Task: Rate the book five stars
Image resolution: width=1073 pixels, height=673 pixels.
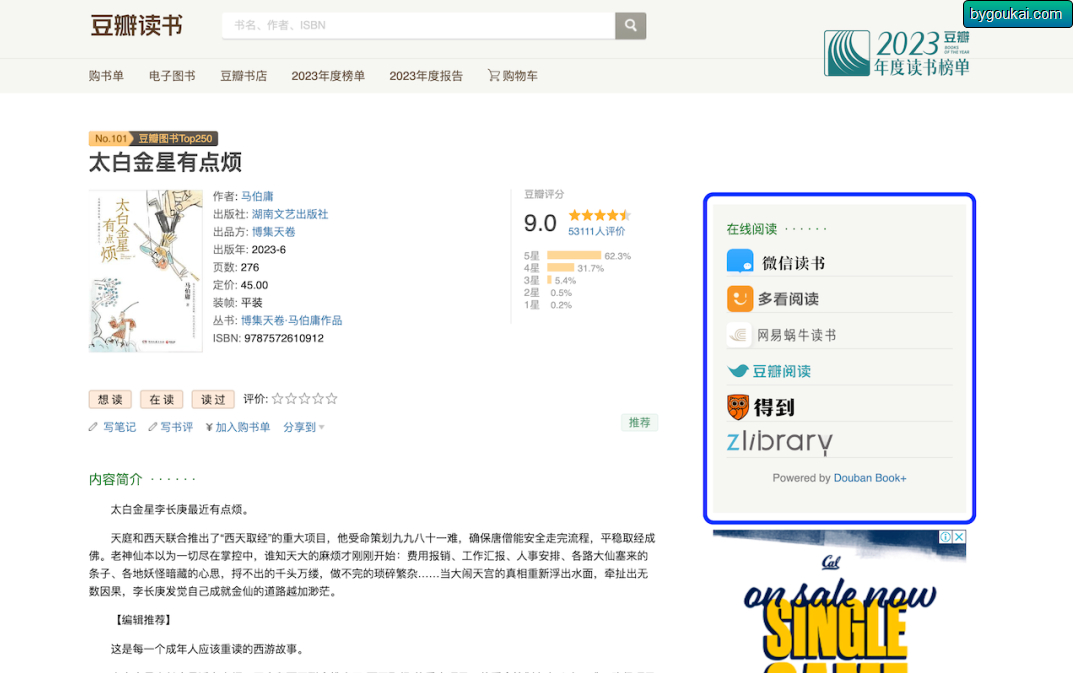Action: pyautogui.click(x=332, y=398)
